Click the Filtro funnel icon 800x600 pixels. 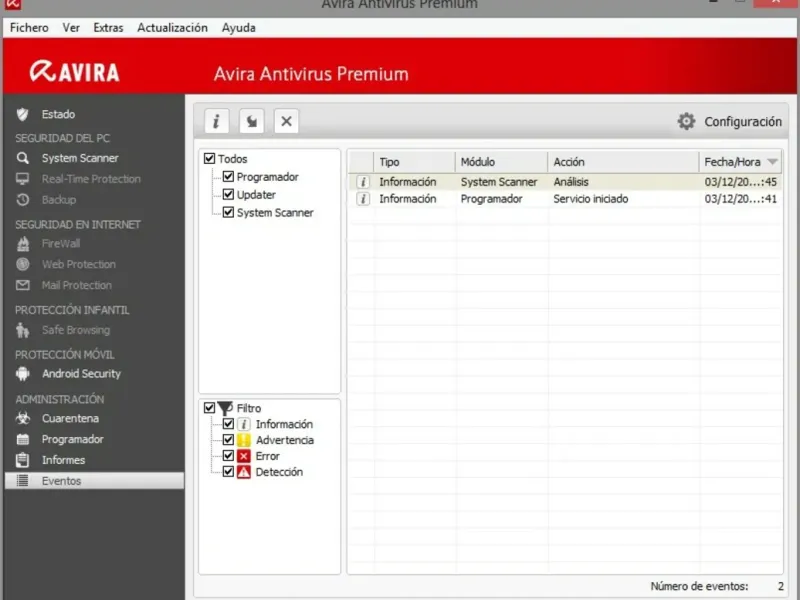tap(225, 408)
